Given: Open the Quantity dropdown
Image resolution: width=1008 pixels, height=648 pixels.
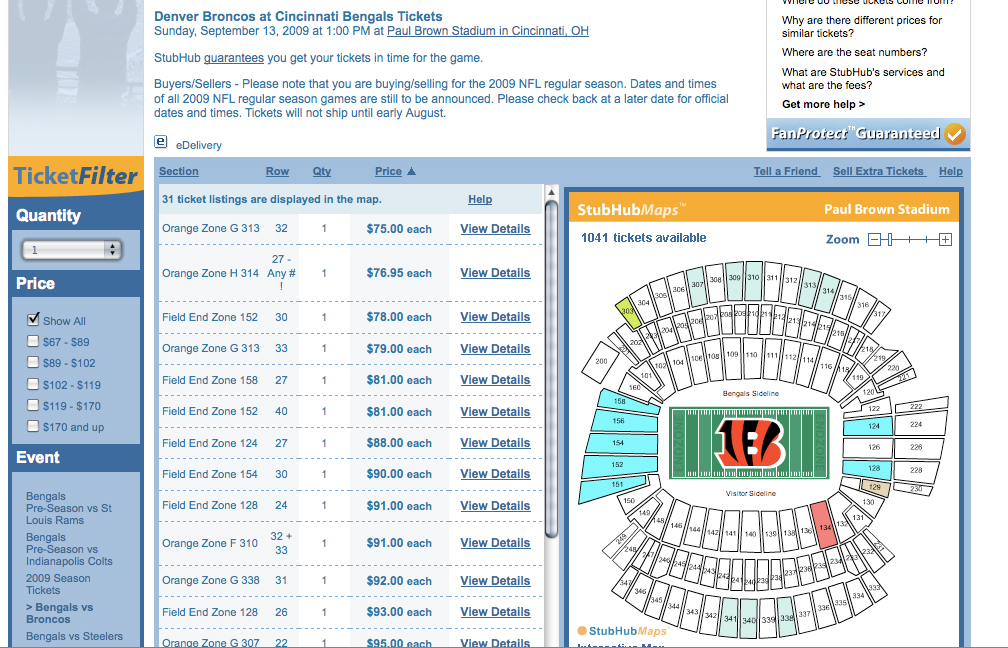Looking at the screenshot, I should [71, 249].
